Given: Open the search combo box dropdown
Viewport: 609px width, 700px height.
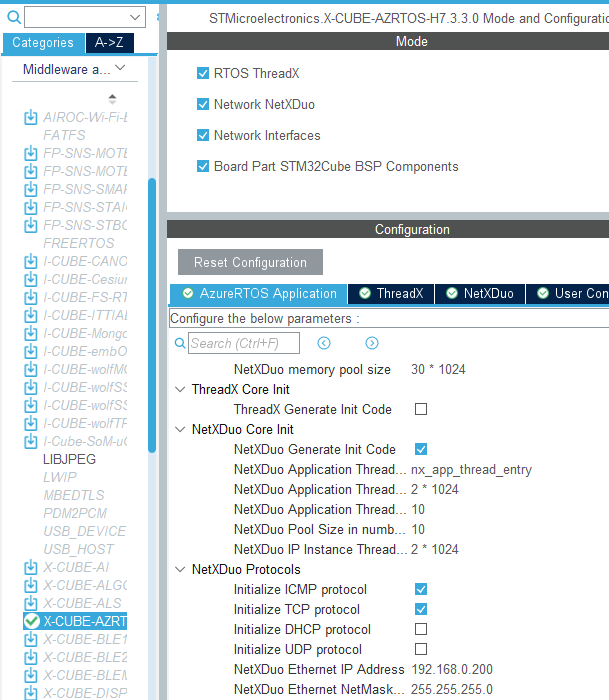Looking at the screenshot, I should coord(135,17).
